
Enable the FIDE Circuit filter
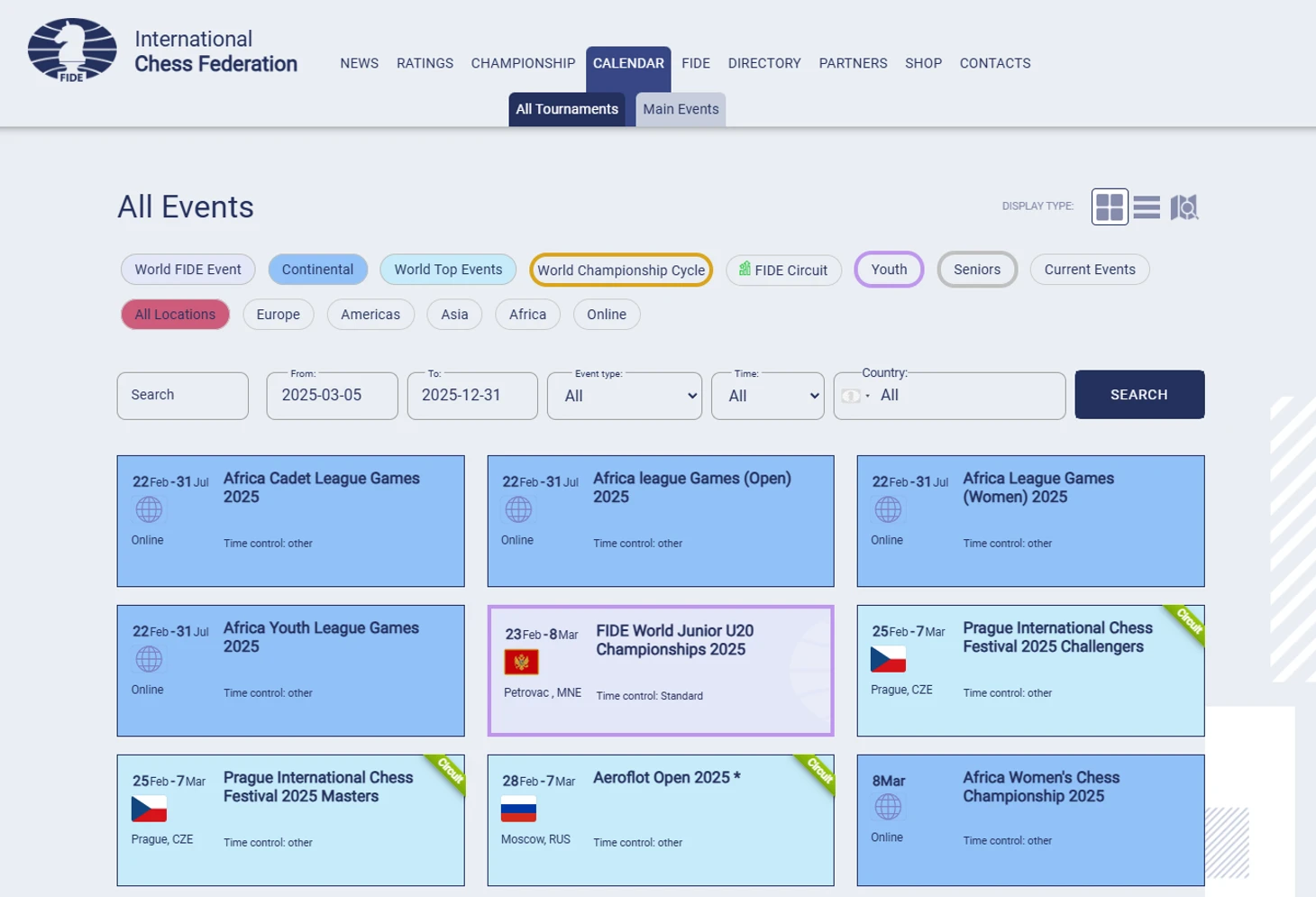(783, 270)
